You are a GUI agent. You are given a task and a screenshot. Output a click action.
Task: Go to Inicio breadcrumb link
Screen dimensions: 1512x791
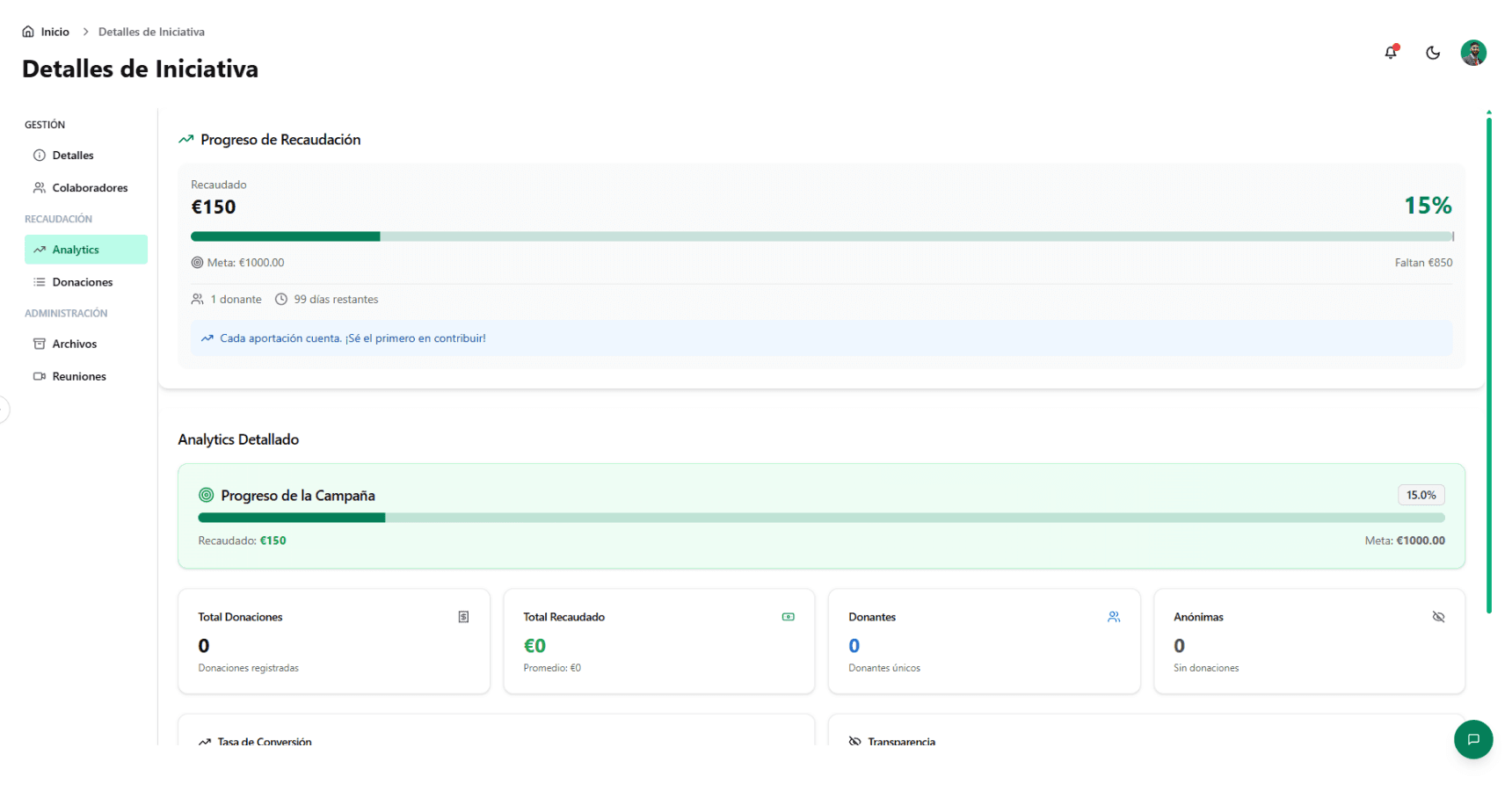(55, 32)
